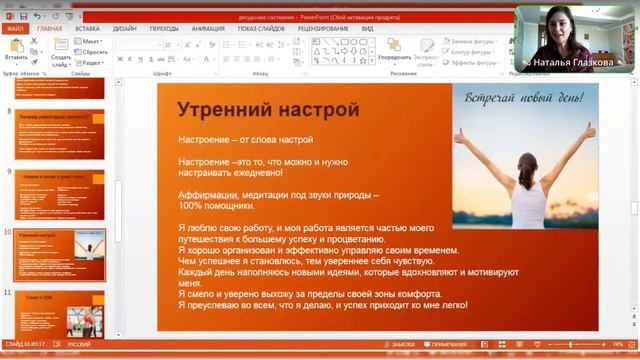Open the font name combo box

click(x=139, y=45)
